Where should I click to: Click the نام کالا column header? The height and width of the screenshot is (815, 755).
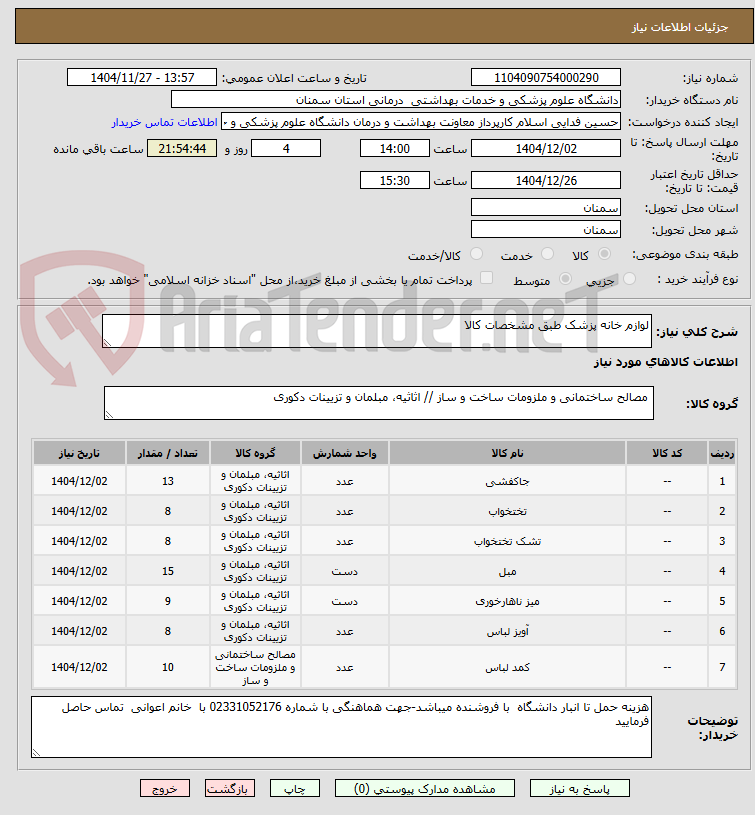(x=507, y=453)
